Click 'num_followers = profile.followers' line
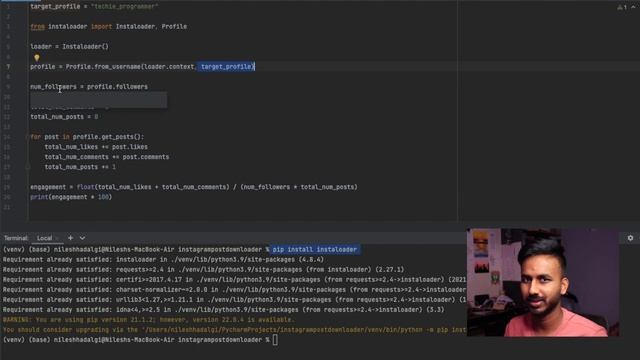The height and width of the screenshot is (360, 640). click(89, 87)
